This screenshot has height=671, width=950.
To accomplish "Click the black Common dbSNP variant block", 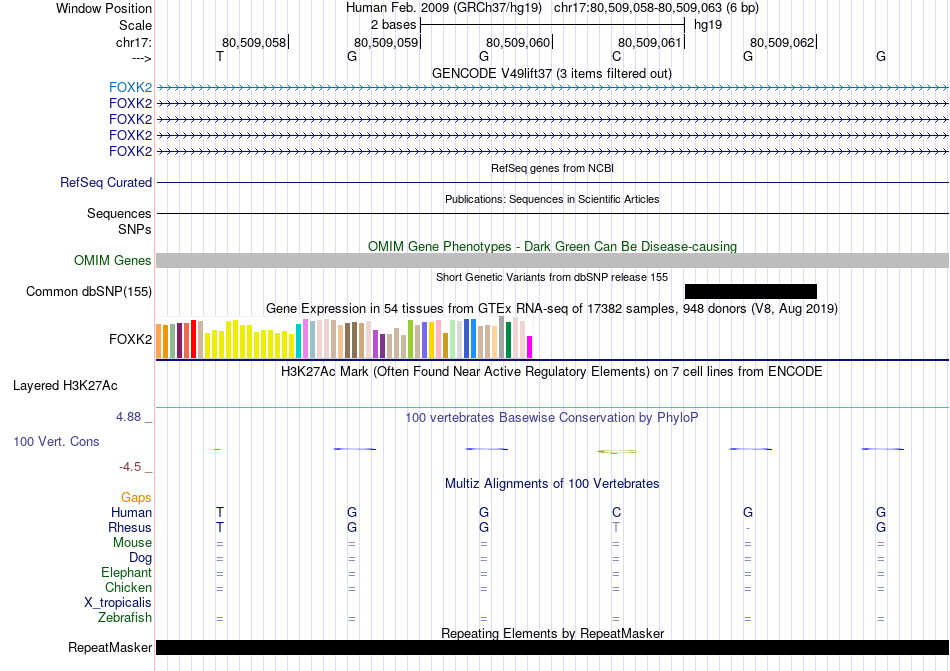I will [x=750, y=291].
